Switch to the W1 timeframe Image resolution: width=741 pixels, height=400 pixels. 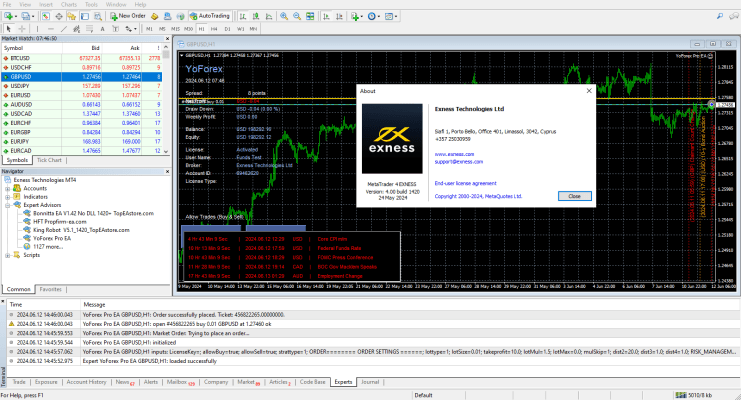(x=241, y=29)
